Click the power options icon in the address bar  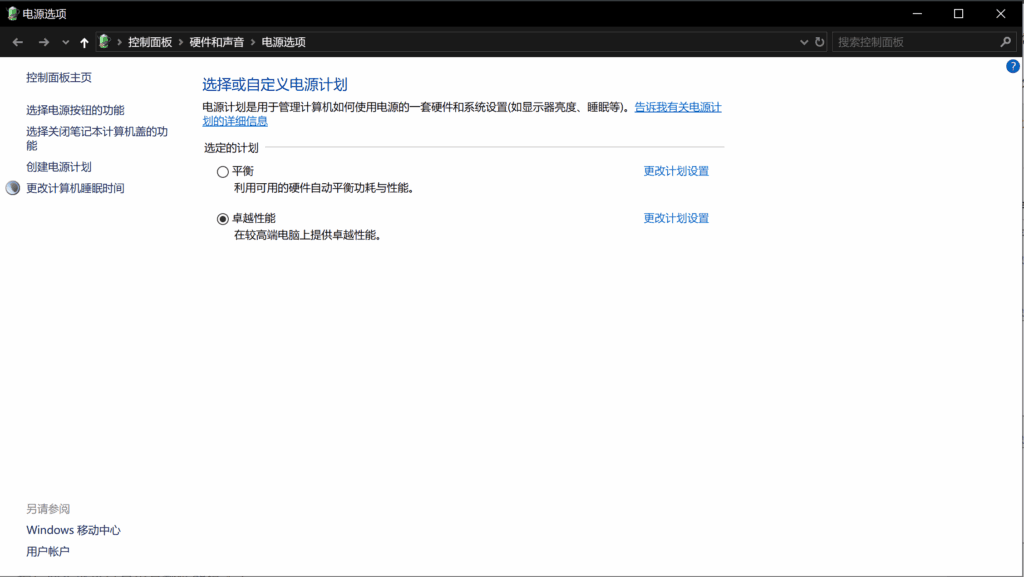[x=104, y=42]
